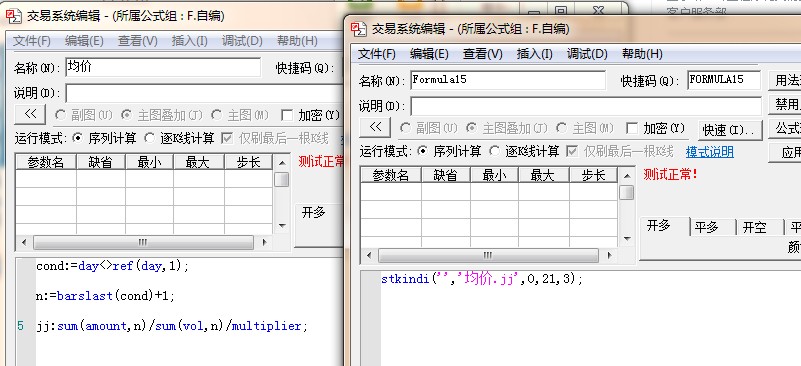Select 副图 radio in Formula15 window
The width and height of the screenshot is (801, 366).
click(x=405, y=128)
